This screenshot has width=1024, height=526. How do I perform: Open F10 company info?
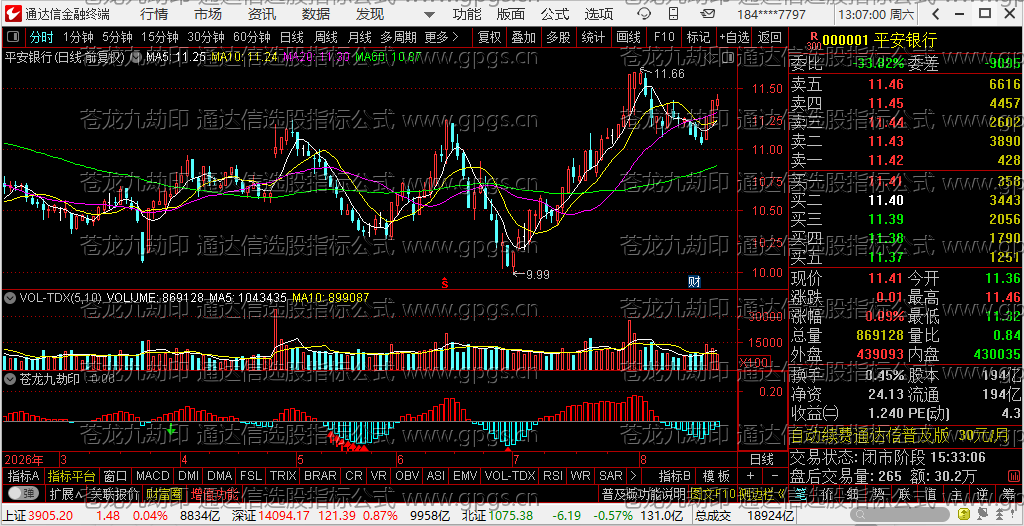[x=664, y=38]
